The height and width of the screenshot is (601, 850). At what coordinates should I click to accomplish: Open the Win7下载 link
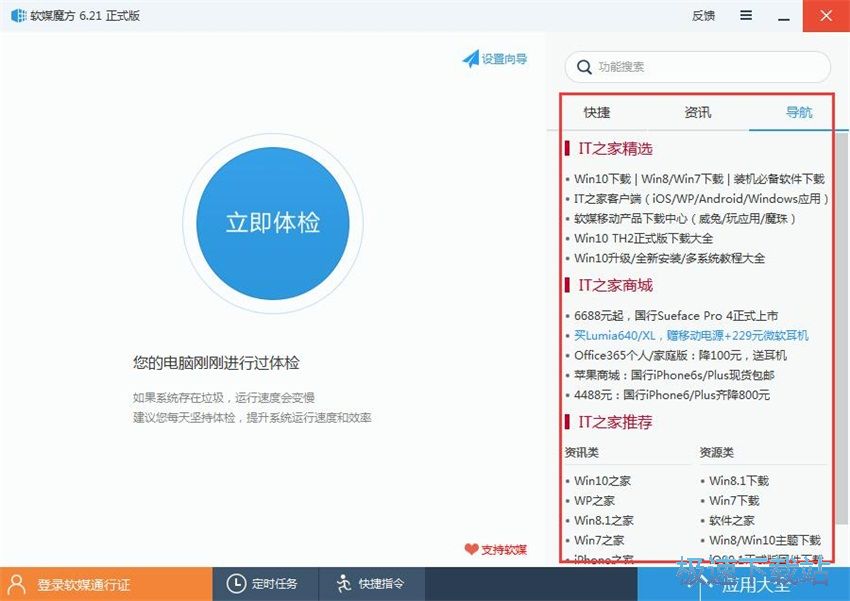[x=734, y=501]
